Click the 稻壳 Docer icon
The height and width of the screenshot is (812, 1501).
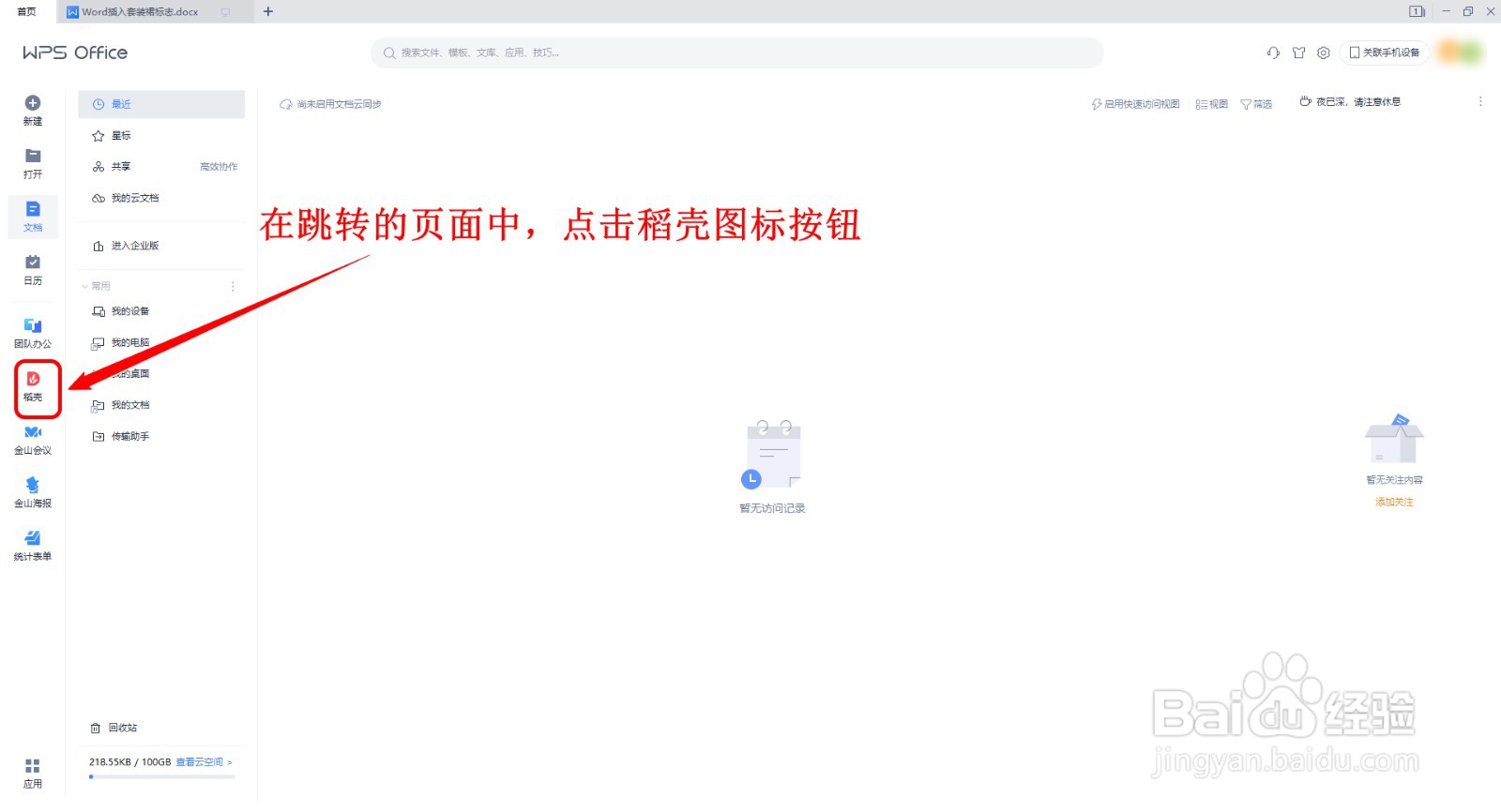coord(33,379)
